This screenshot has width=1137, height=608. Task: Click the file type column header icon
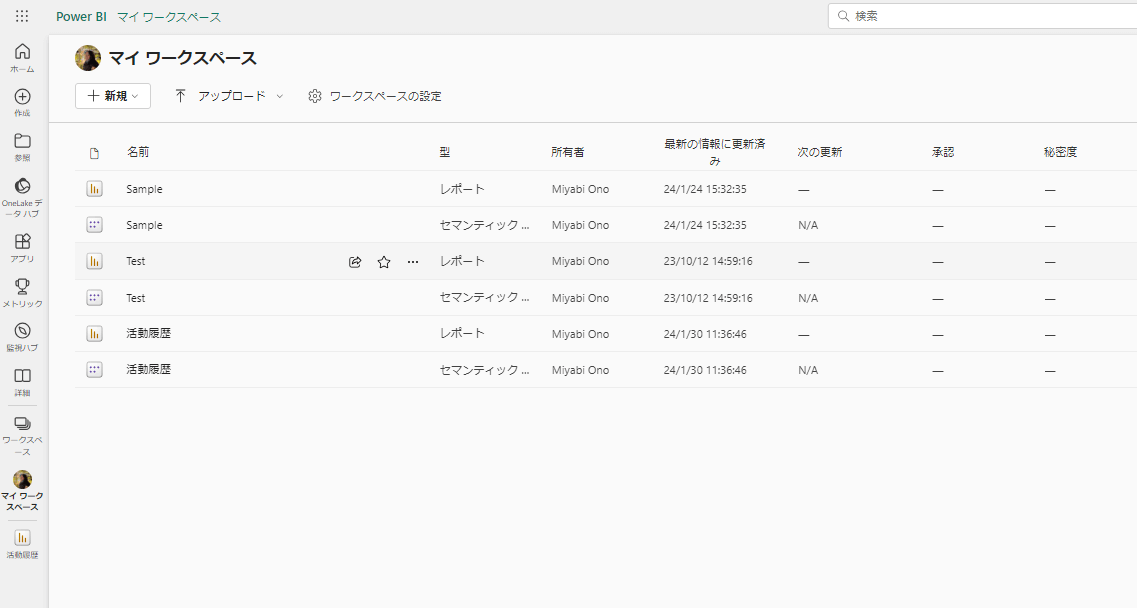(94, 153)
